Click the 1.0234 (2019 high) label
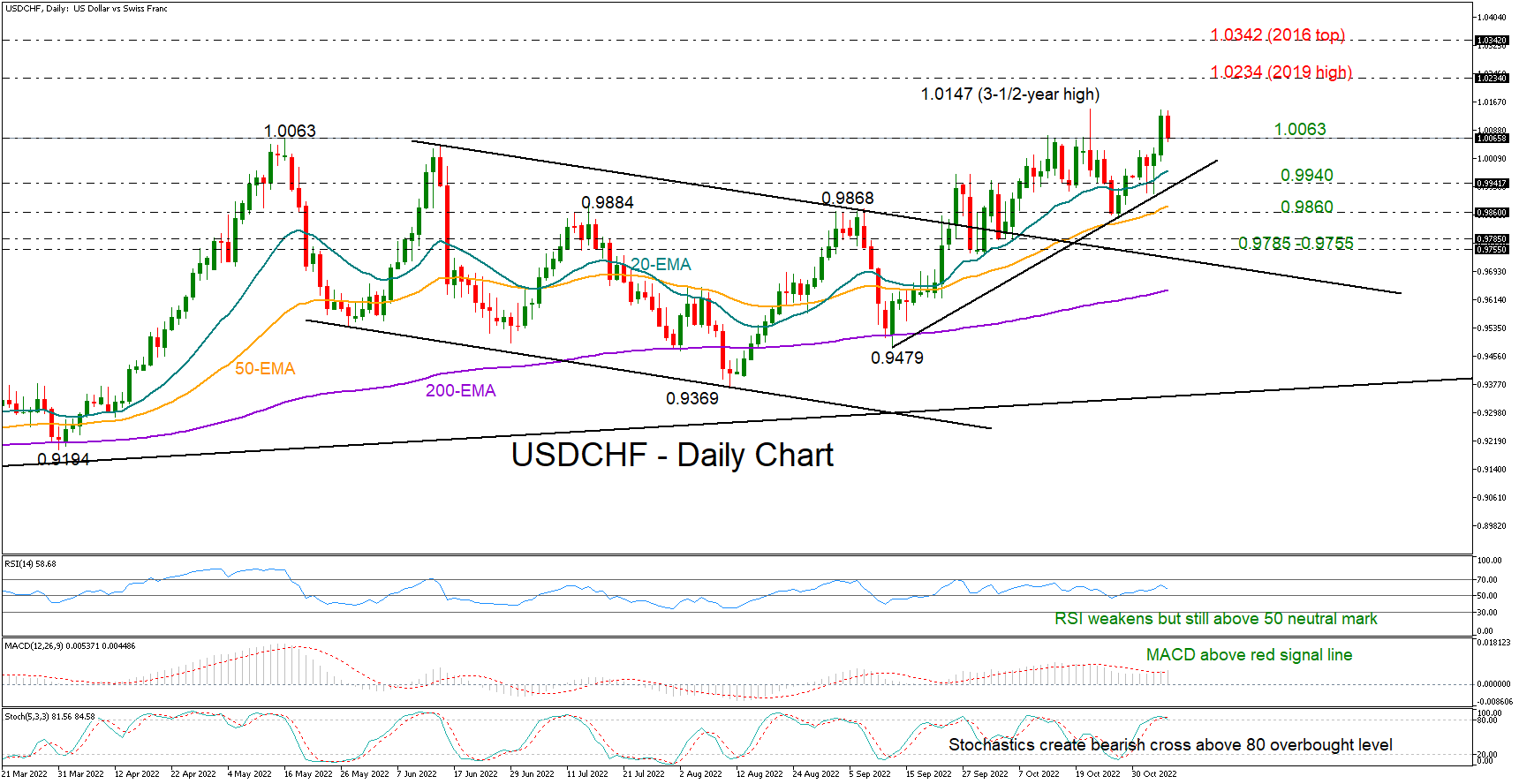 [1281, 72]
